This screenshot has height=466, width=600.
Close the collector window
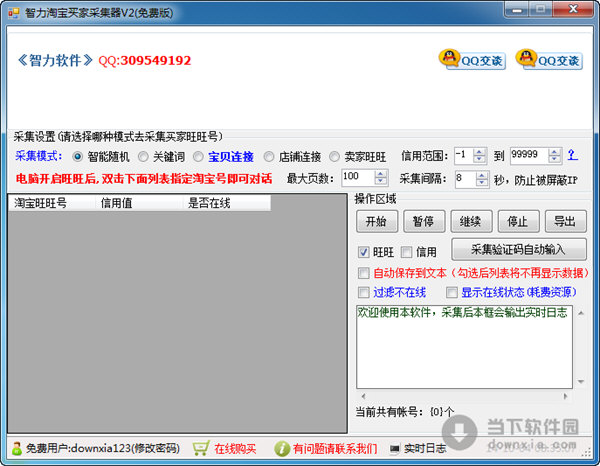coord(573,9)
